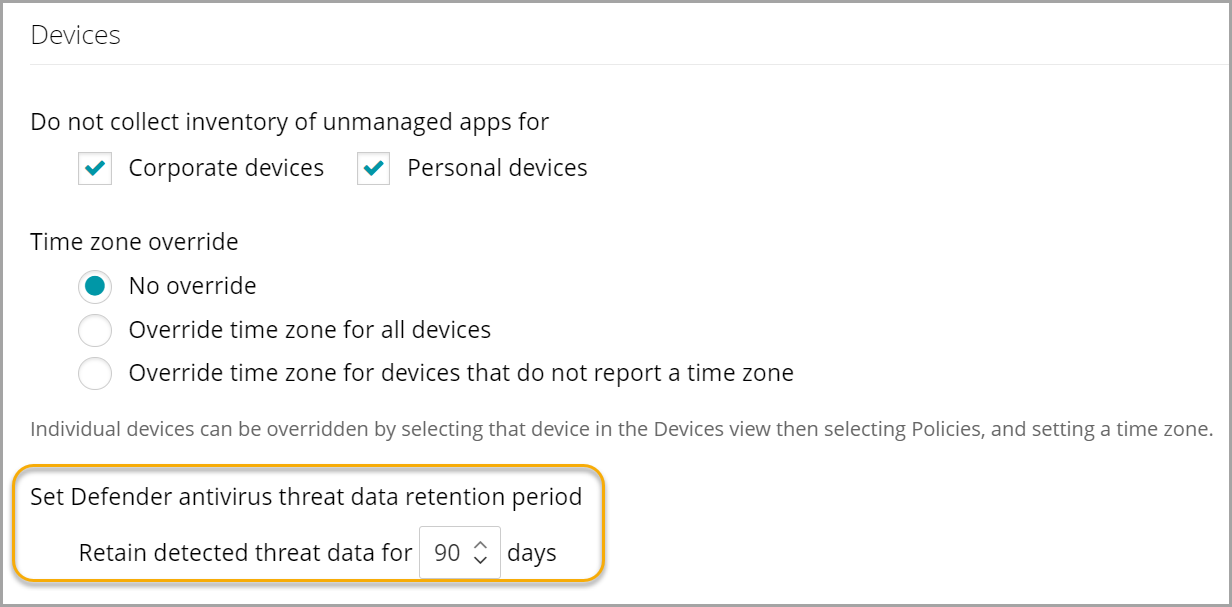Click the Time zone override heading
The image size is (1232, 607).
[134, 242]
